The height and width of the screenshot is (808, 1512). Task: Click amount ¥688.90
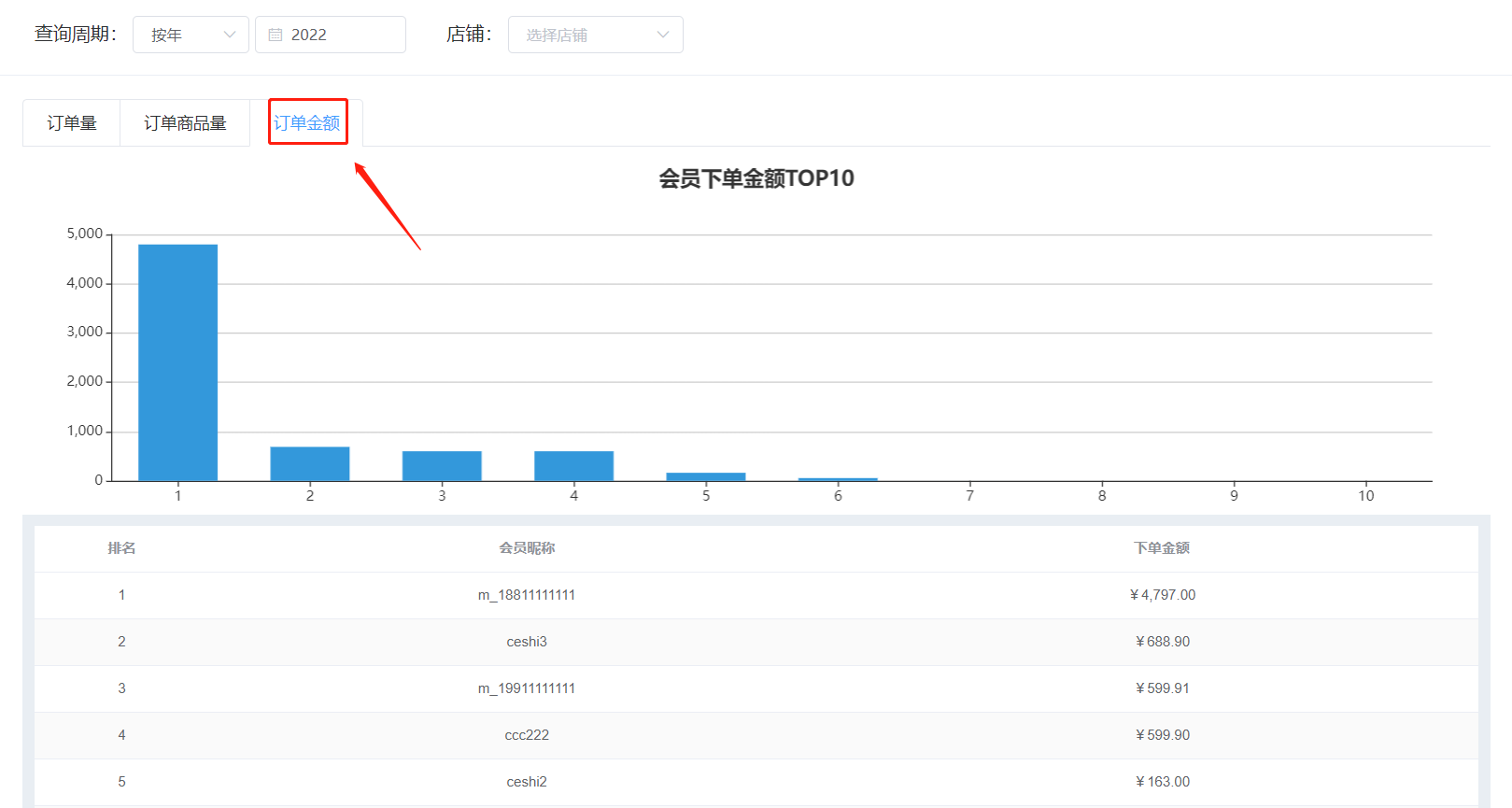click(1163, 642)
